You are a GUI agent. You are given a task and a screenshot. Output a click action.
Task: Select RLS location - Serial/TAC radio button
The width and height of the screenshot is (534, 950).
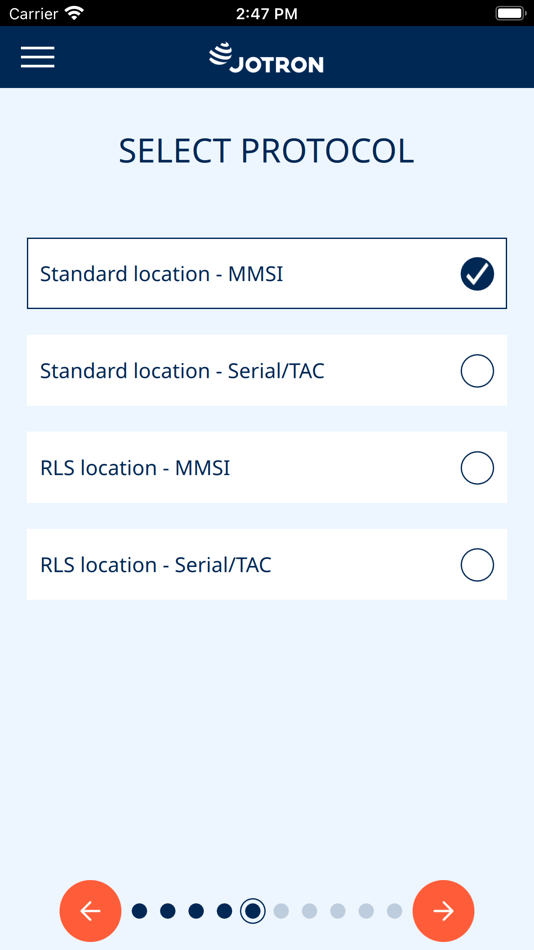point(477,565)
